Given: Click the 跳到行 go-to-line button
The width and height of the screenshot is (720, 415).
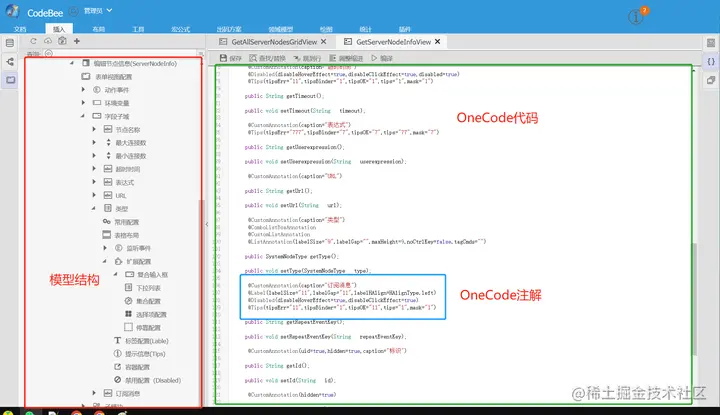Looking at the screenshot, I should (307, 58).
